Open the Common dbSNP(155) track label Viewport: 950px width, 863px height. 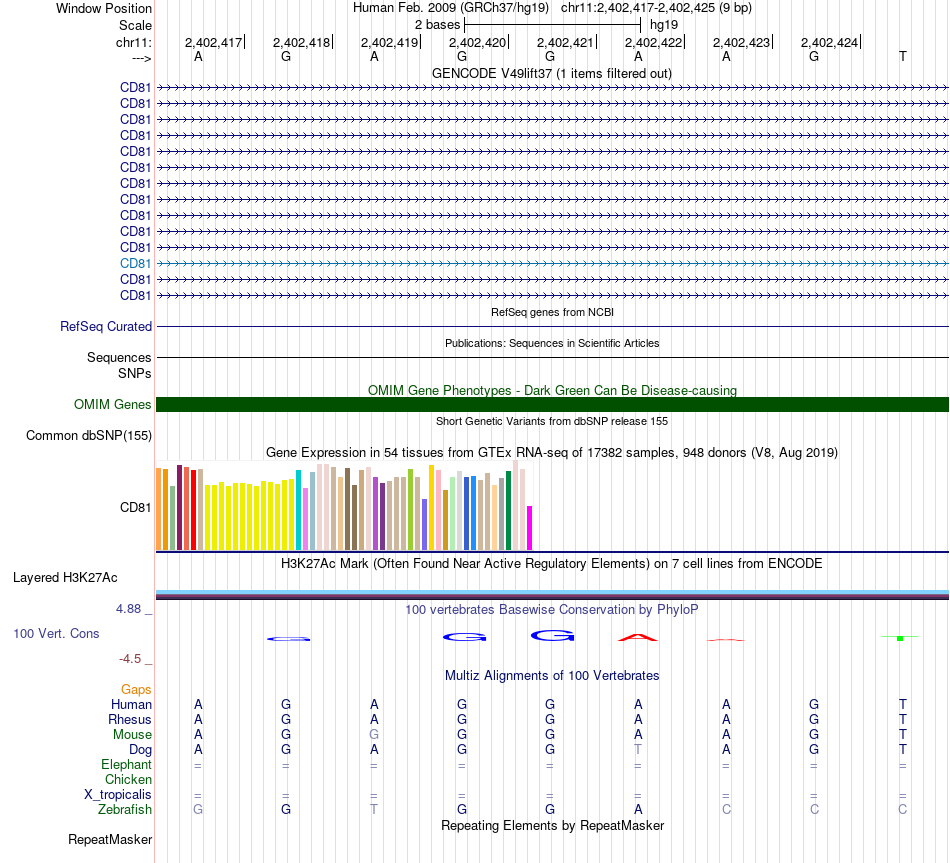(89, 436)
